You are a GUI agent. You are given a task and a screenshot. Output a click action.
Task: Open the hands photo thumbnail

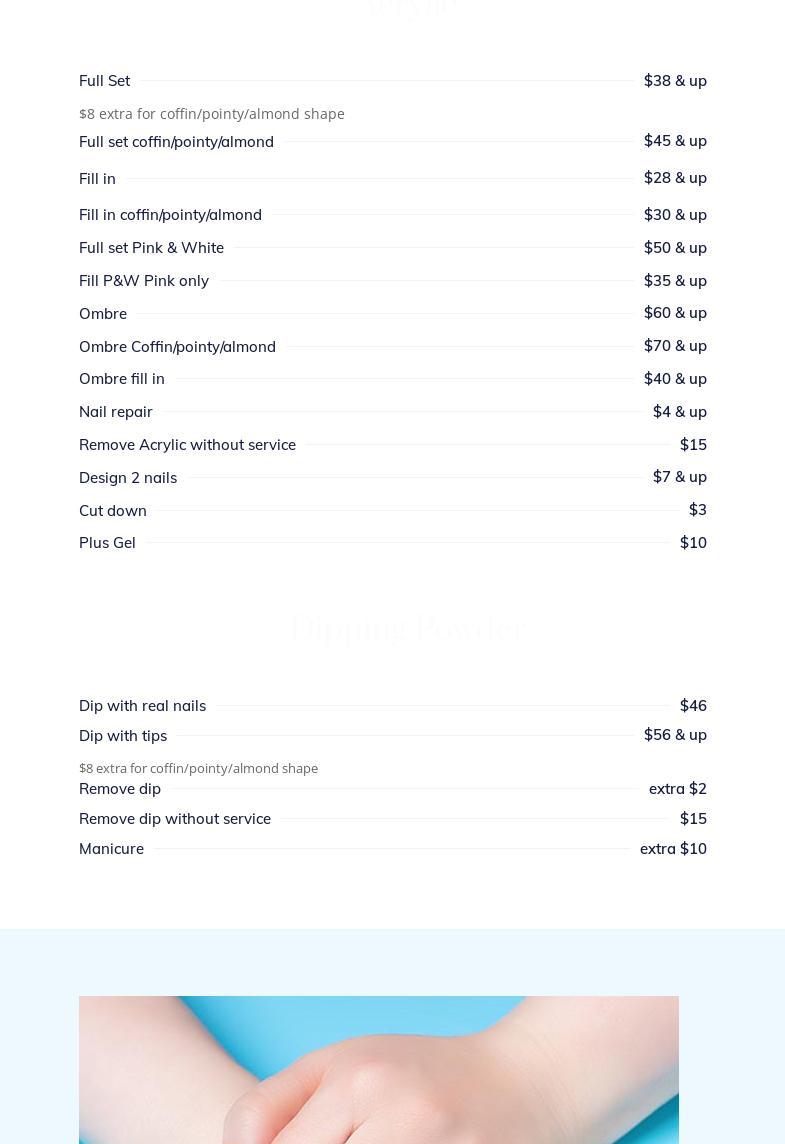[379, 1070]
